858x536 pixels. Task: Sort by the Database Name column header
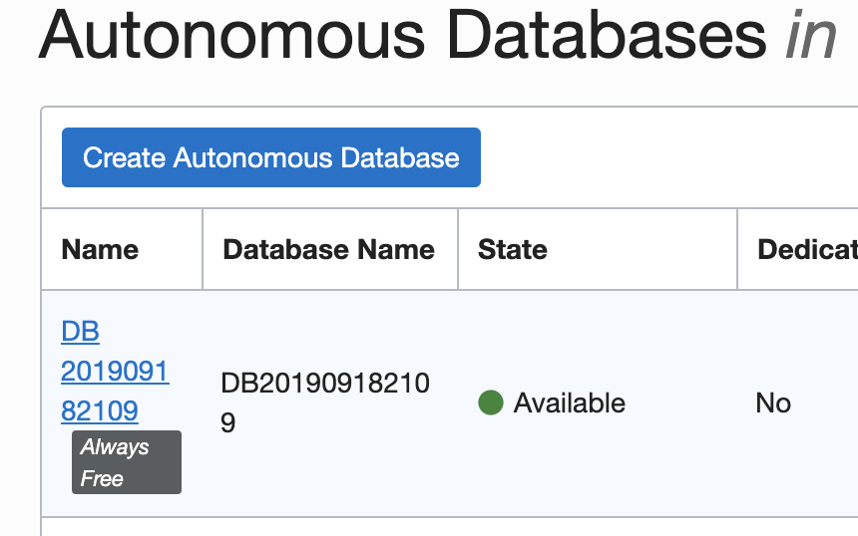(x=328, y=249)
